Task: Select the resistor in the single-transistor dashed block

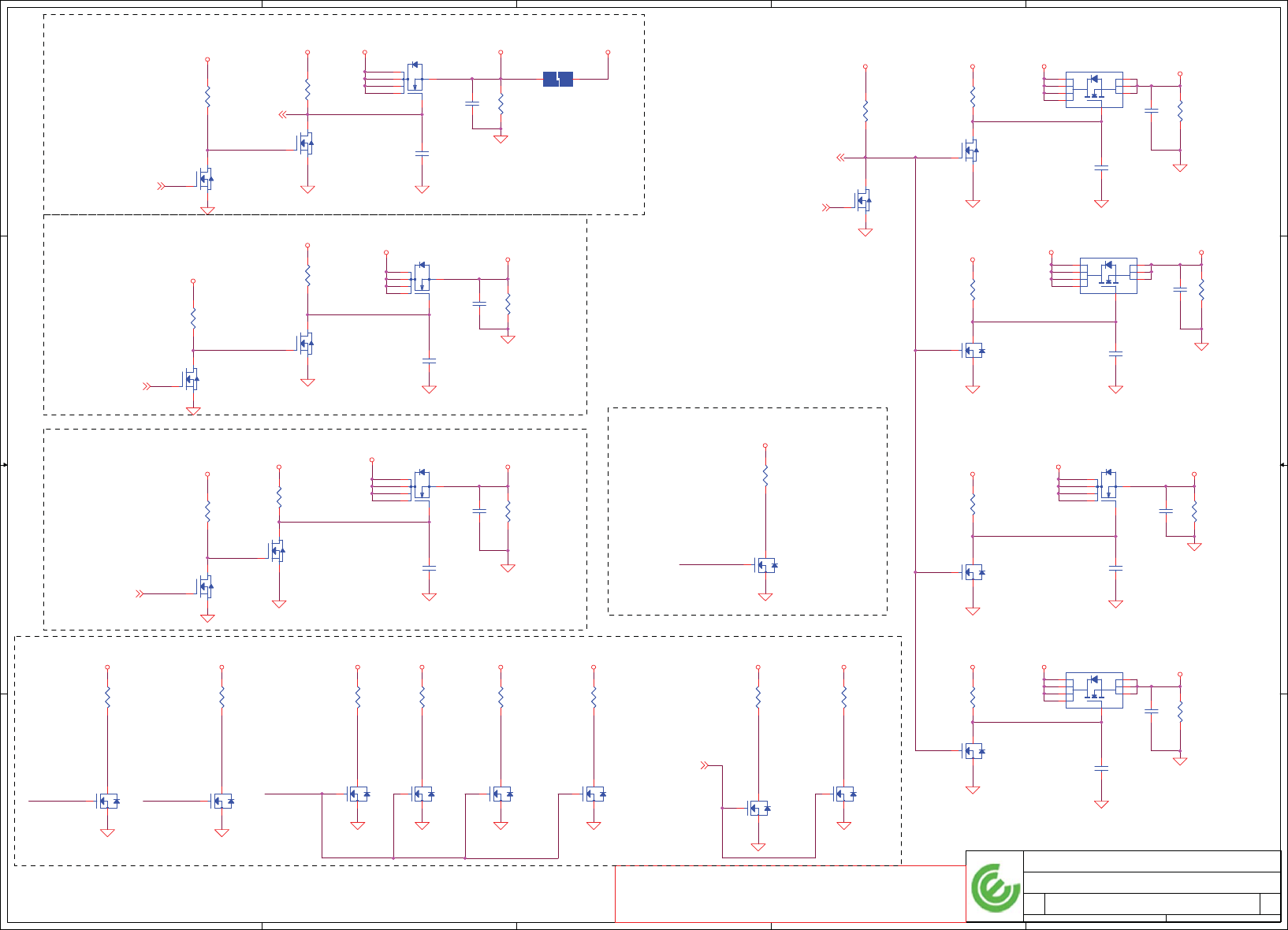Action: pos(765,476)
